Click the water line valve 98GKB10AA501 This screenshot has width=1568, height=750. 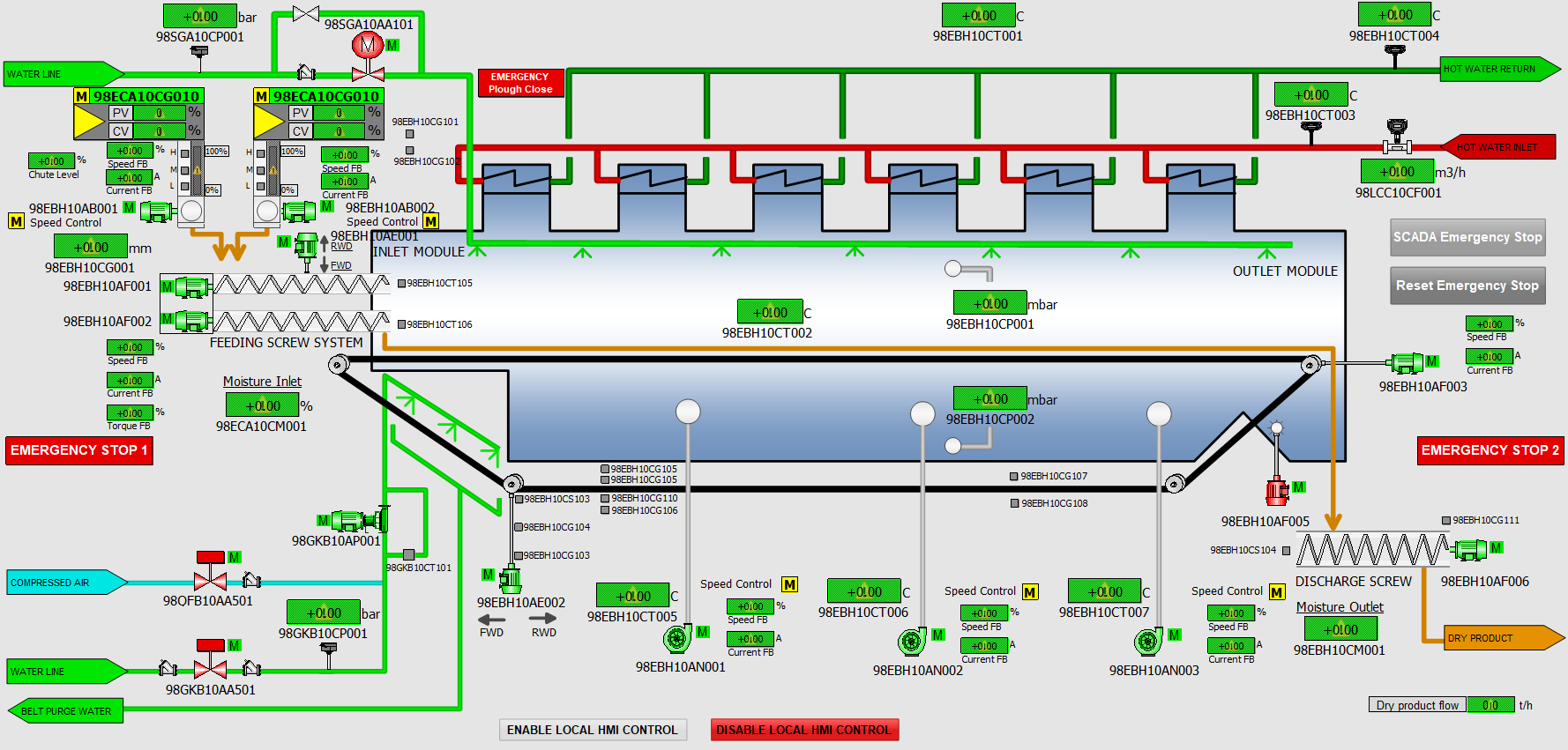tap(210, 670)
